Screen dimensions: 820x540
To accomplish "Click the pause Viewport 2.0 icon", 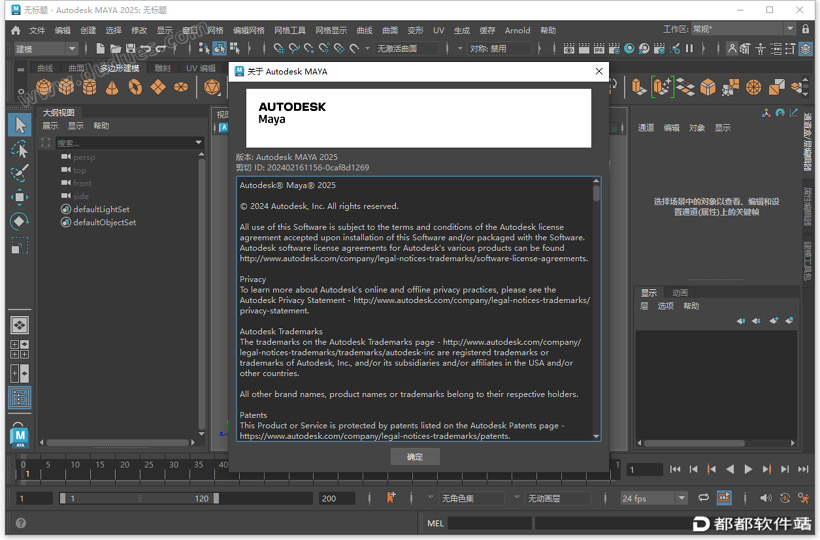I will (689, 49).
